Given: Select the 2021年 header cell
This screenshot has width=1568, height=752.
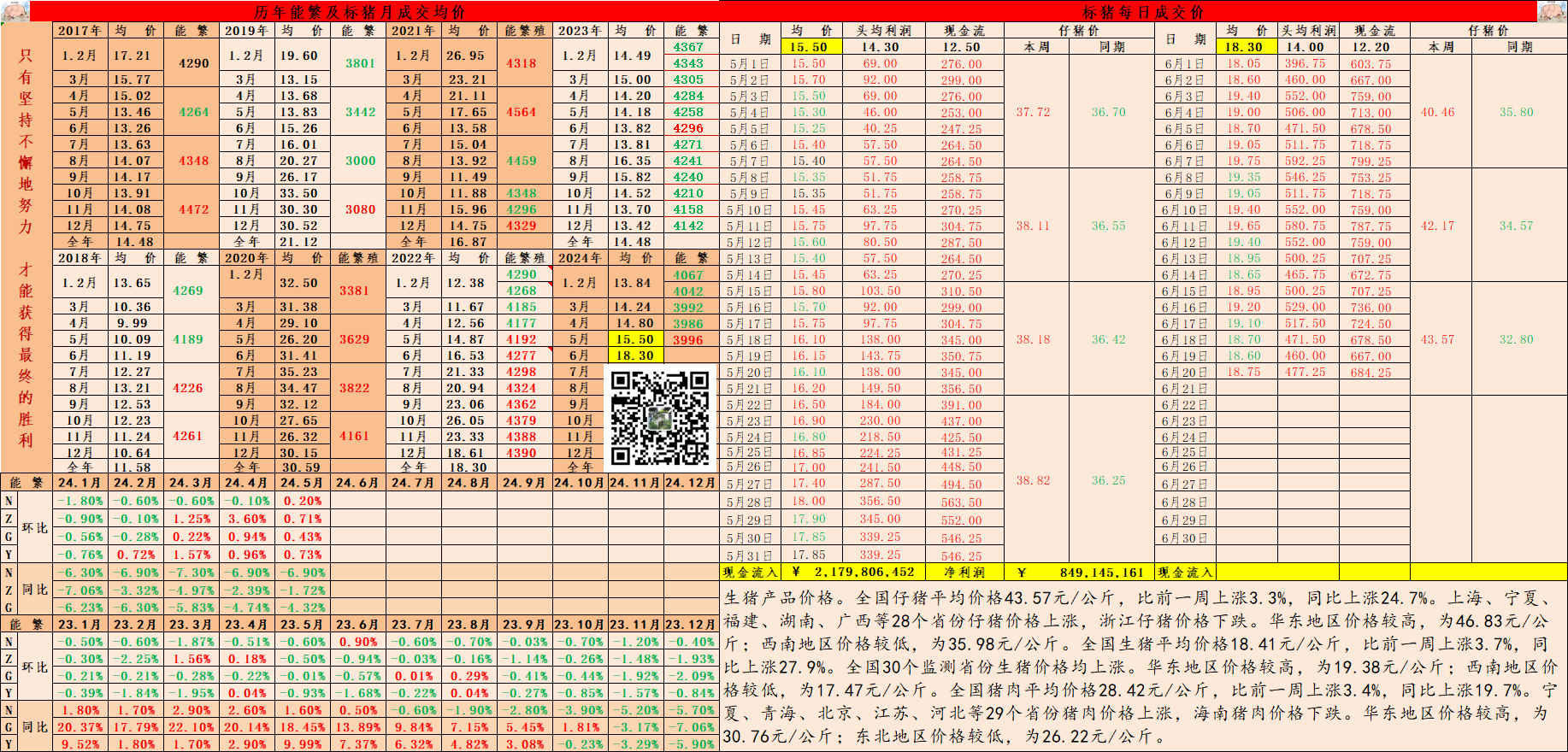Looking at the screenshot, I should 413,31.
